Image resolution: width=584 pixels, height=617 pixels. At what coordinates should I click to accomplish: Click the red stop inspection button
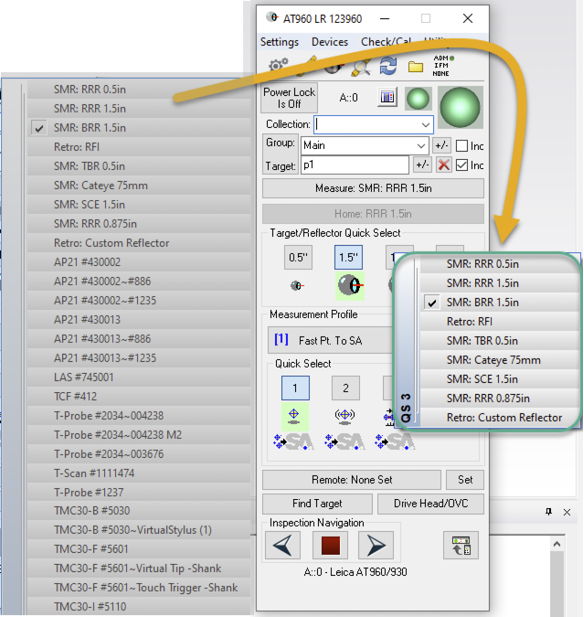pyautogui.click(x=330, y=545)
